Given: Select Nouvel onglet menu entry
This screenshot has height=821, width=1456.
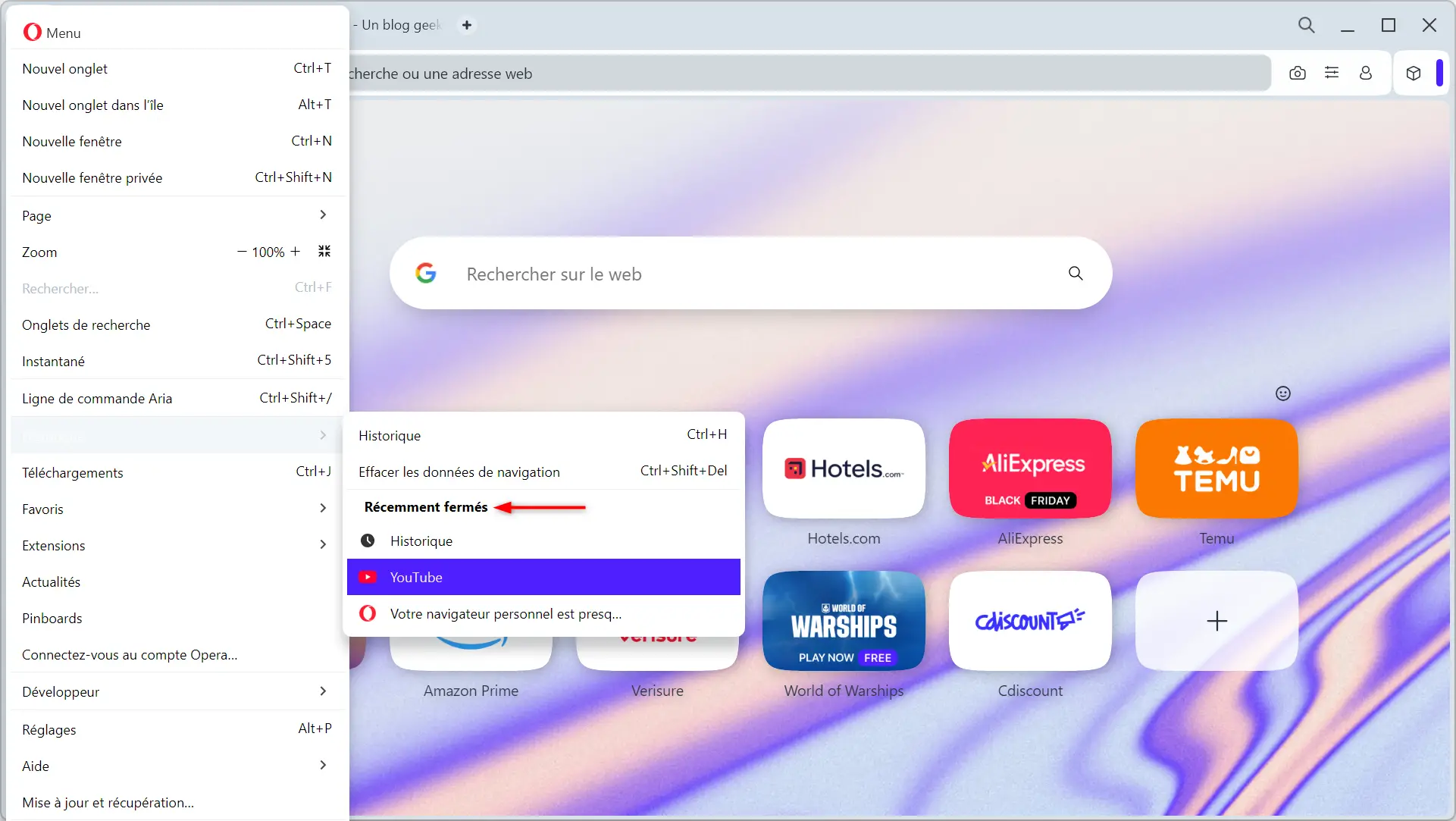Looking at the screenshot, I should [x=178, y=68].
